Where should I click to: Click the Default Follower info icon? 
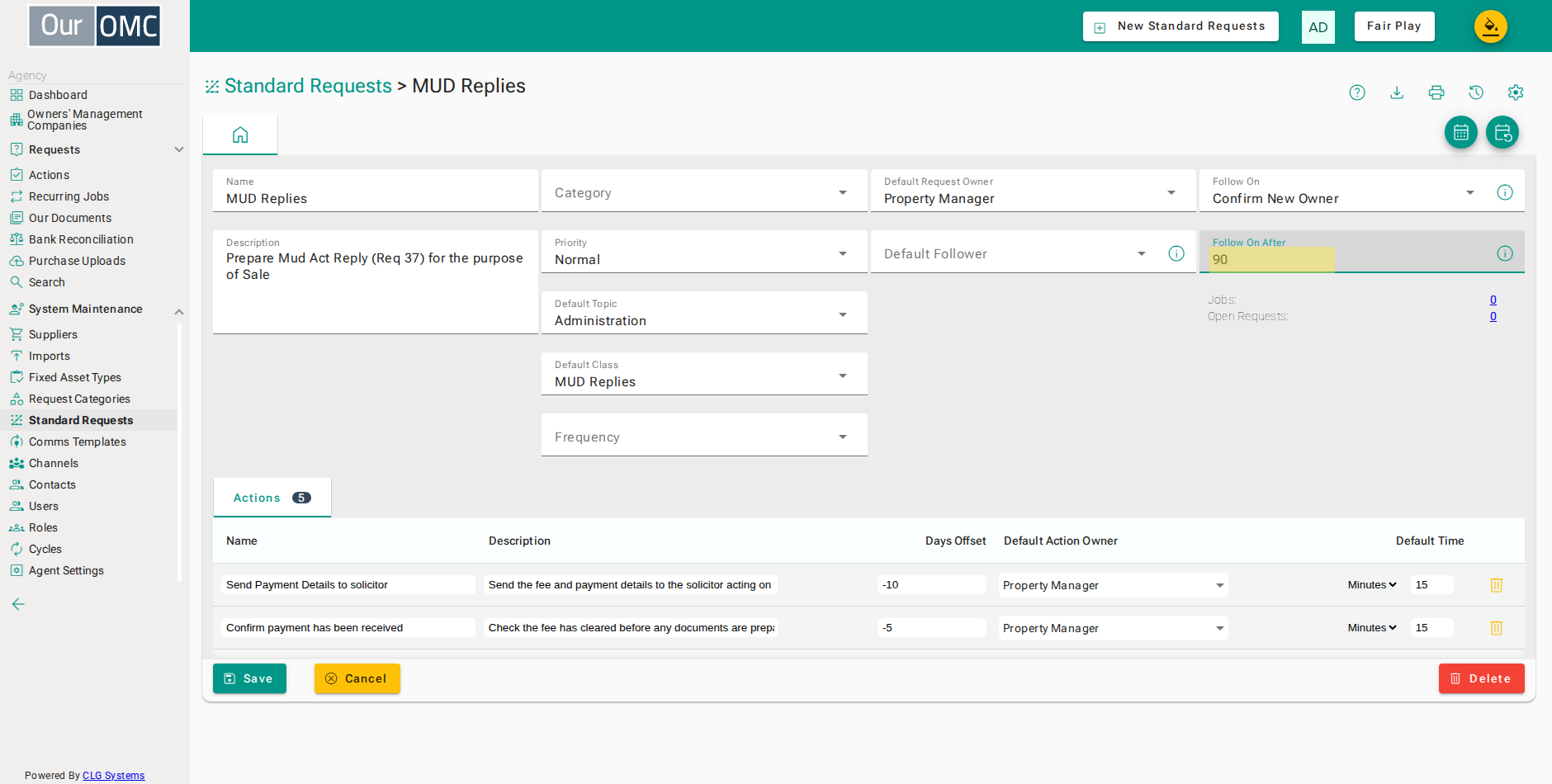point(1176,253)
